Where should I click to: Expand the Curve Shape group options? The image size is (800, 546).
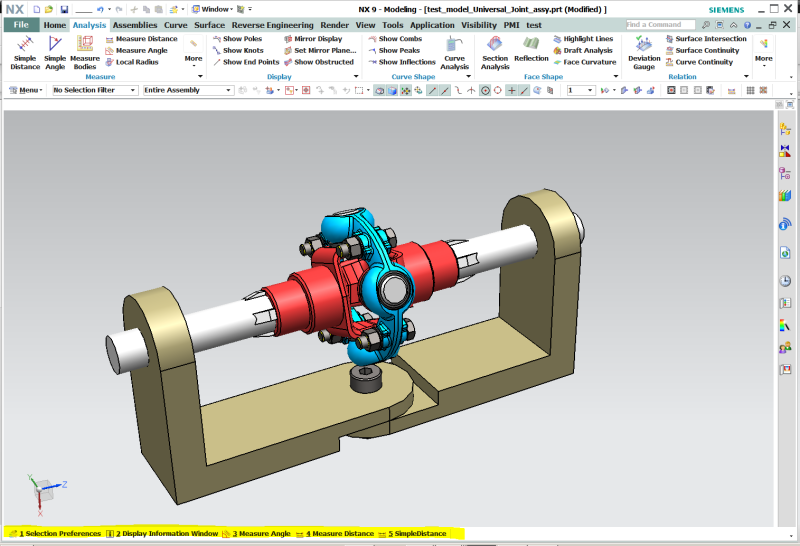tap(468, 77)
